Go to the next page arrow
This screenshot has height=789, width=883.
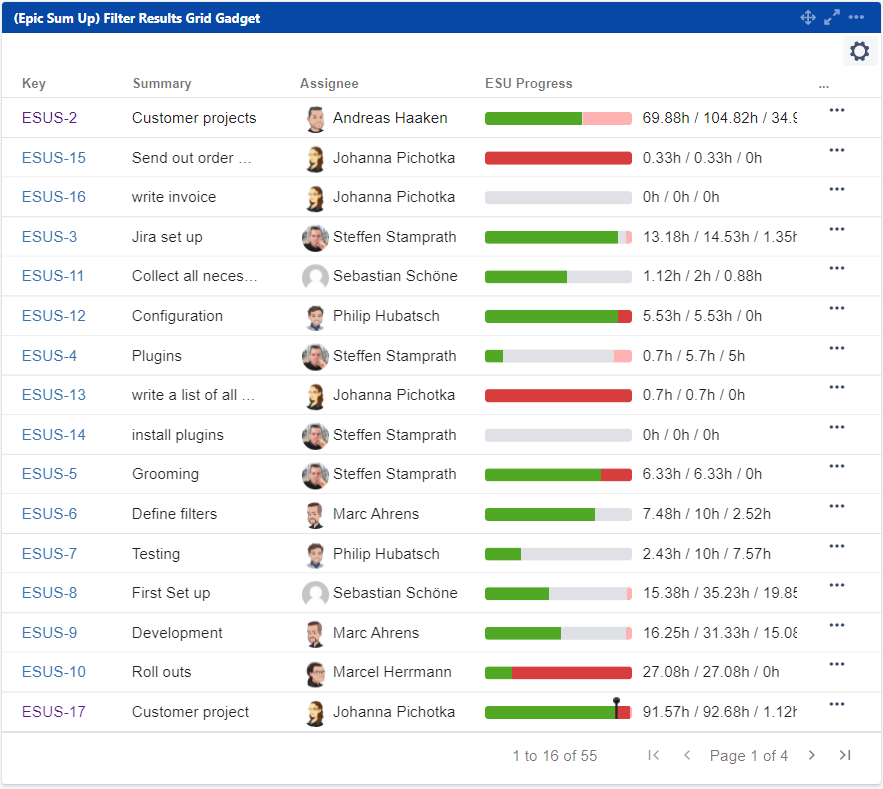tap(812, 755)
